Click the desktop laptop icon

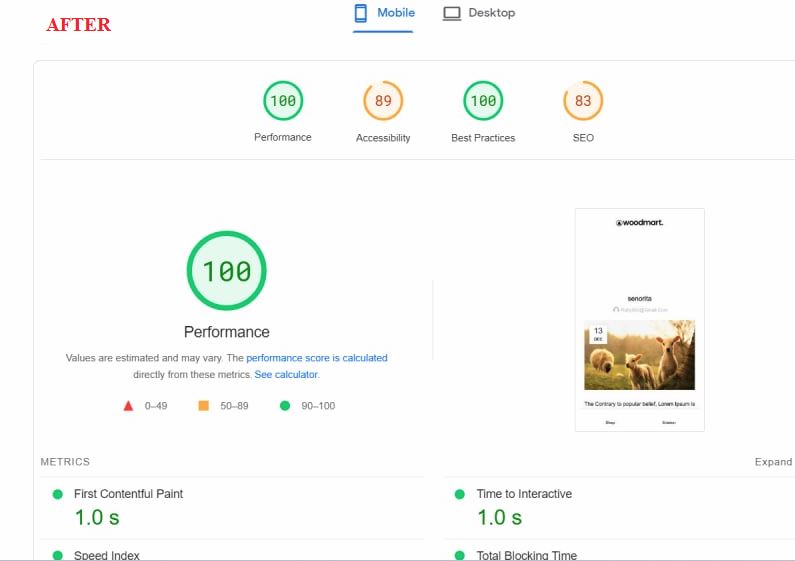pos(452,14)
